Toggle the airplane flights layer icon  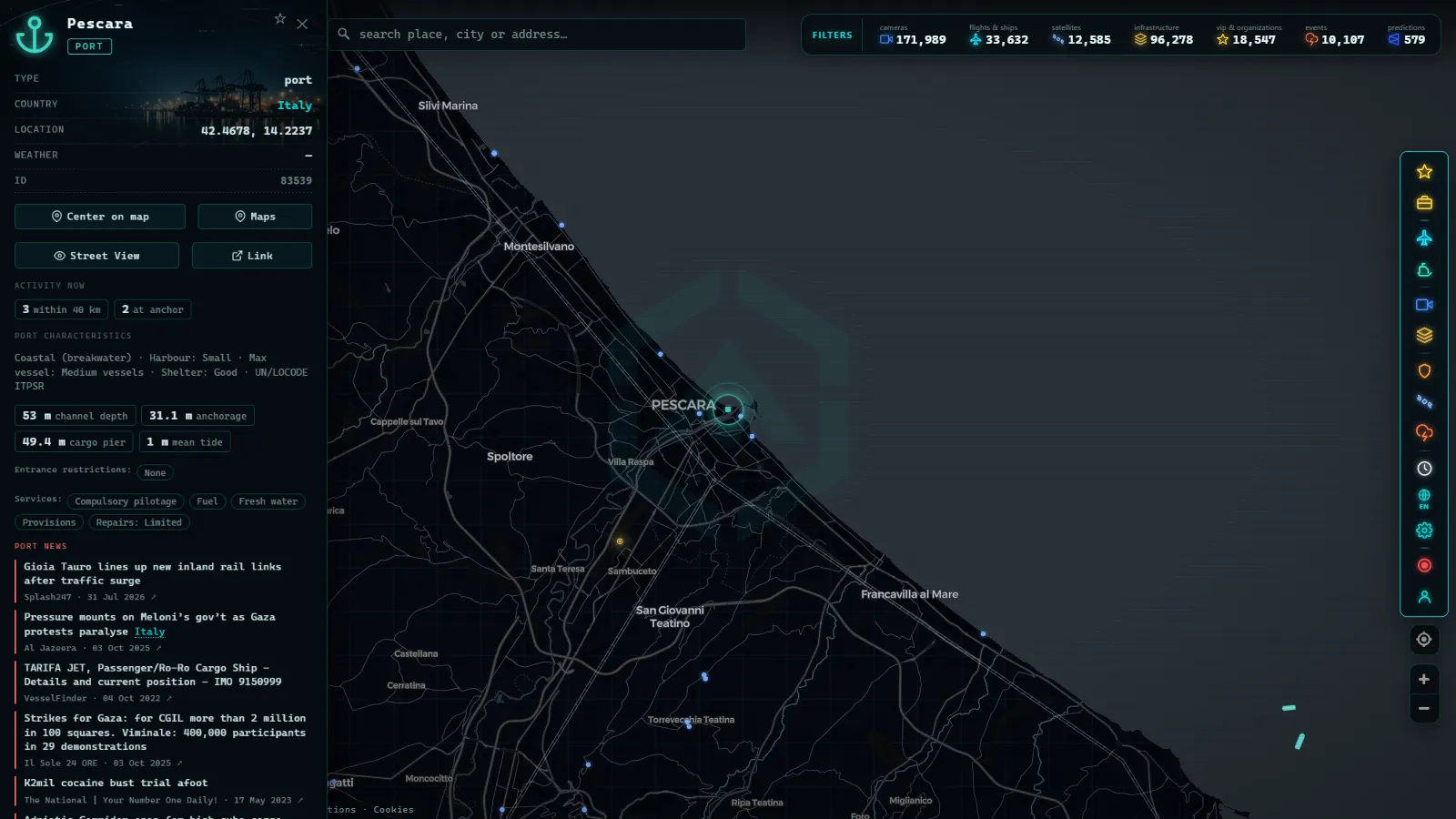pos(1424,238)
